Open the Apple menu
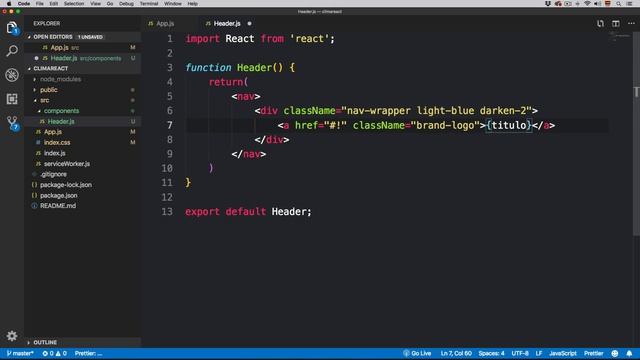The height and width of the screenshot is (360, 640). click(x=9, y=4)
